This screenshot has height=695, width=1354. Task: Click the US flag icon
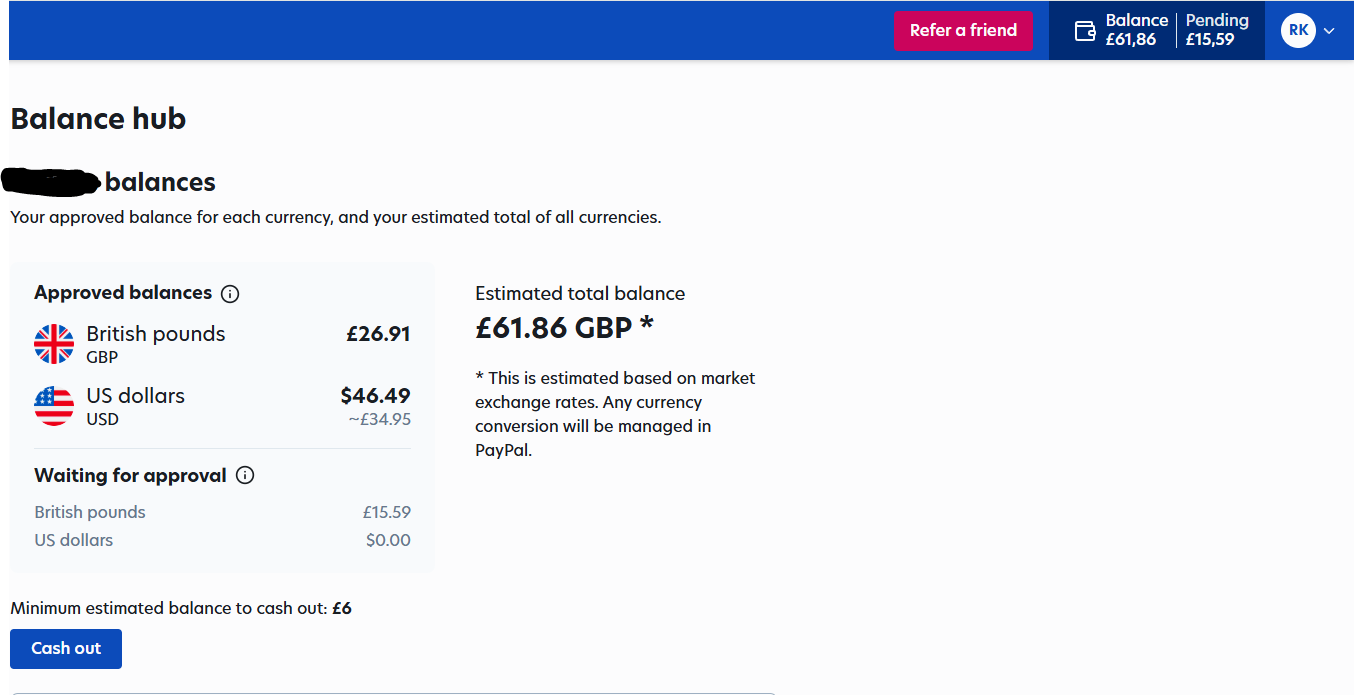coord(54,406)
